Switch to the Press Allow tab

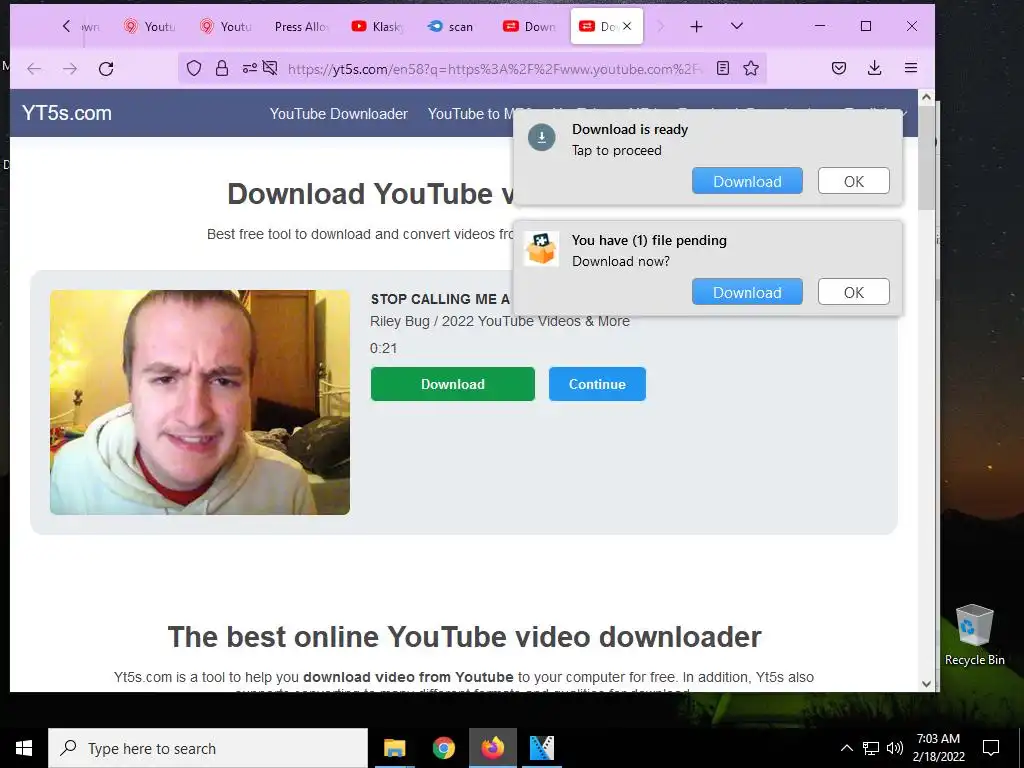click(302, 27)
